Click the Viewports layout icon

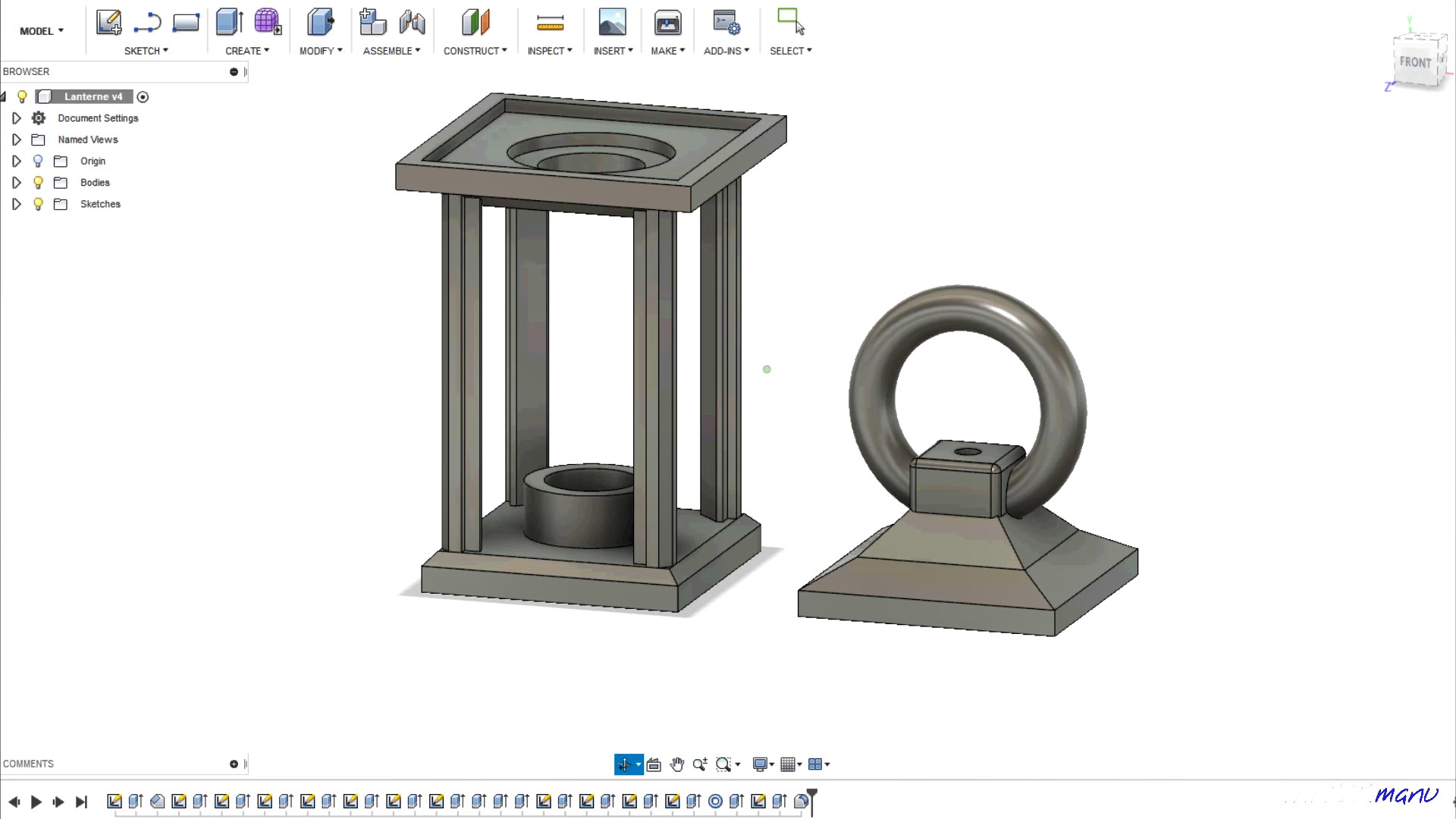815,764
